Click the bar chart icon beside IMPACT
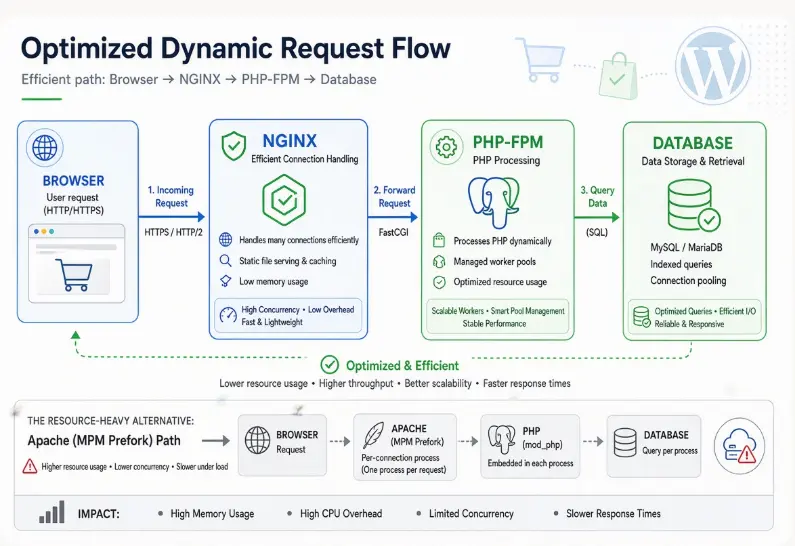Viewport: 795px width, 546px height. (x=52, y=512)
